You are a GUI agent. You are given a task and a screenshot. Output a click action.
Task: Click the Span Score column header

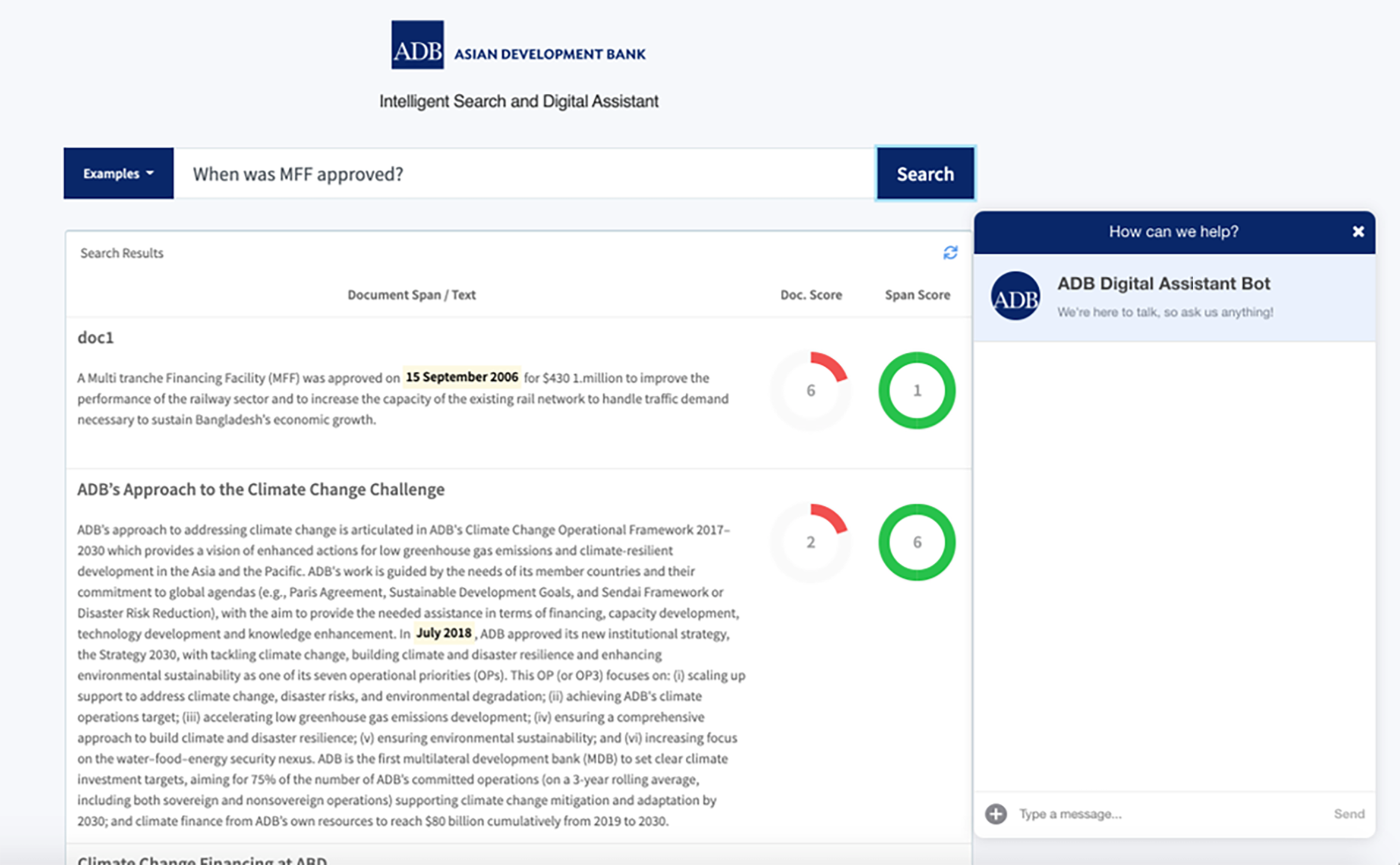[x=917, y=295]
